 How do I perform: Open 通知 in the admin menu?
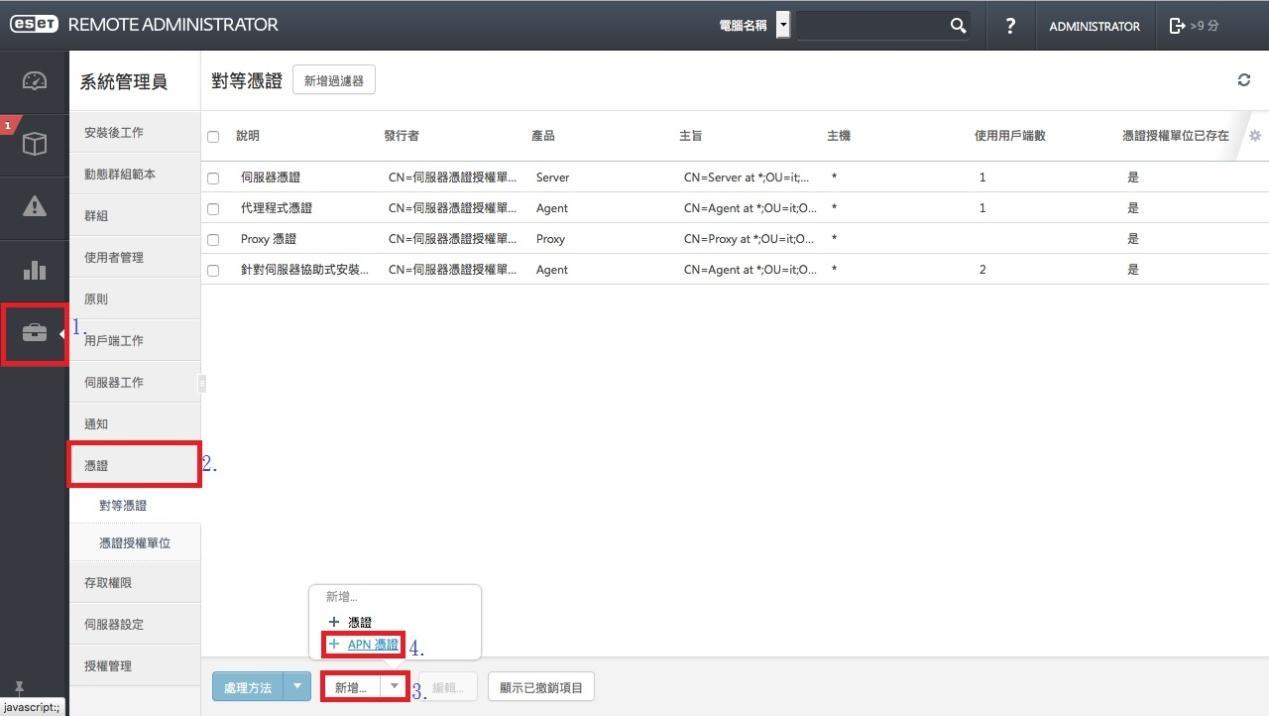[x=134, y=424]
